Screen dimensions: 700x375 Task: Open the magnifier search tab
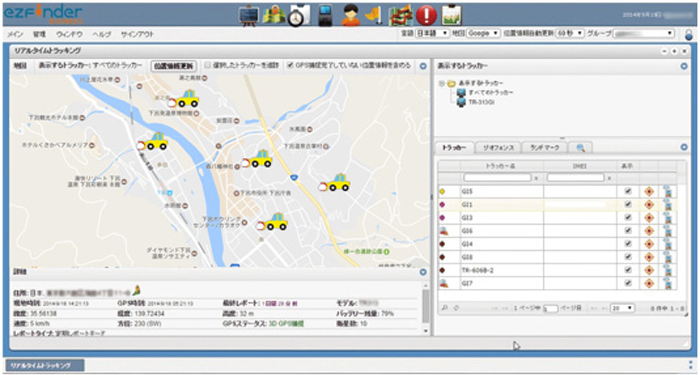pyautogui.click(x=581, y=147)
